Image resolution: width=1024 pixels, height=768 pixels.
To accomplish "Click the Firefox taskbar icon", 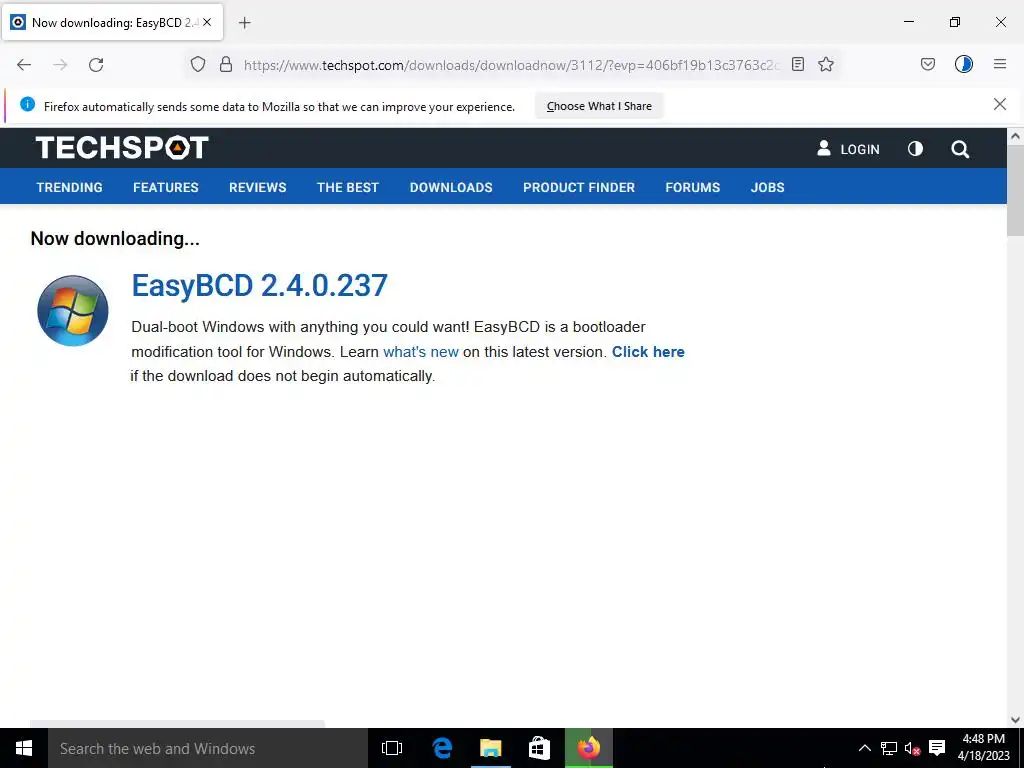I will 588,748.
